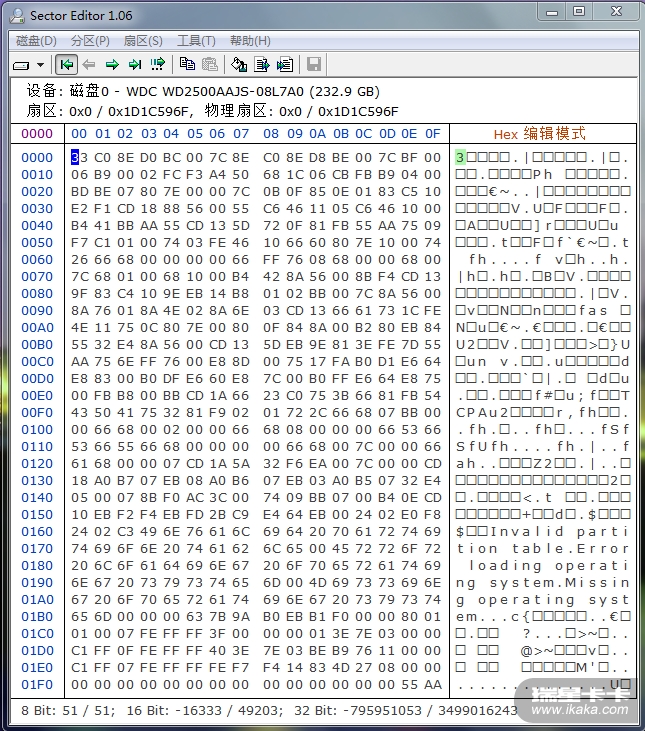Select first hex byte 33 at offset 0000
Screen dimensions: 645x731
pos(79,158)
